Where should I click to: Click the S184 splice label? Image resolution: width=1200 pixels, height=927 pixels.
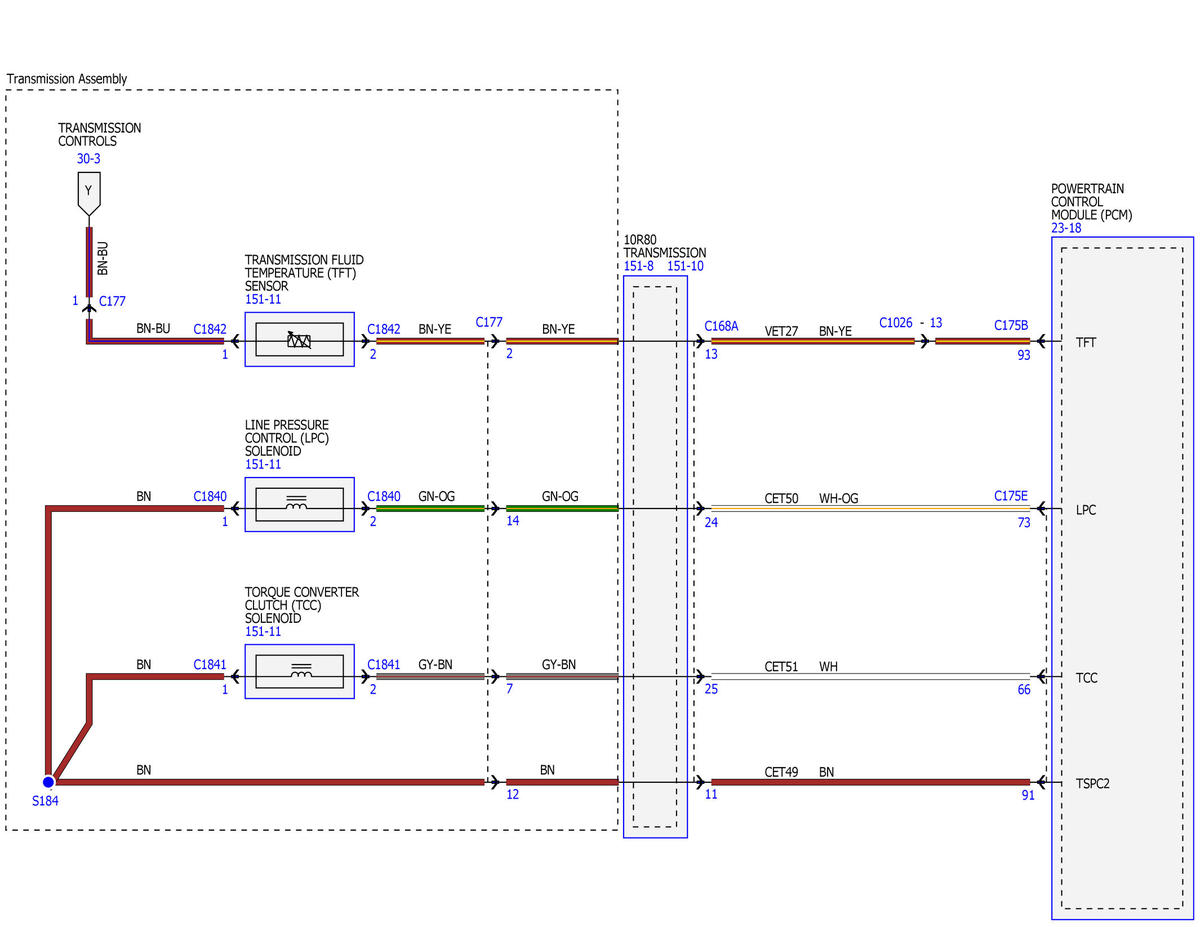46,800
